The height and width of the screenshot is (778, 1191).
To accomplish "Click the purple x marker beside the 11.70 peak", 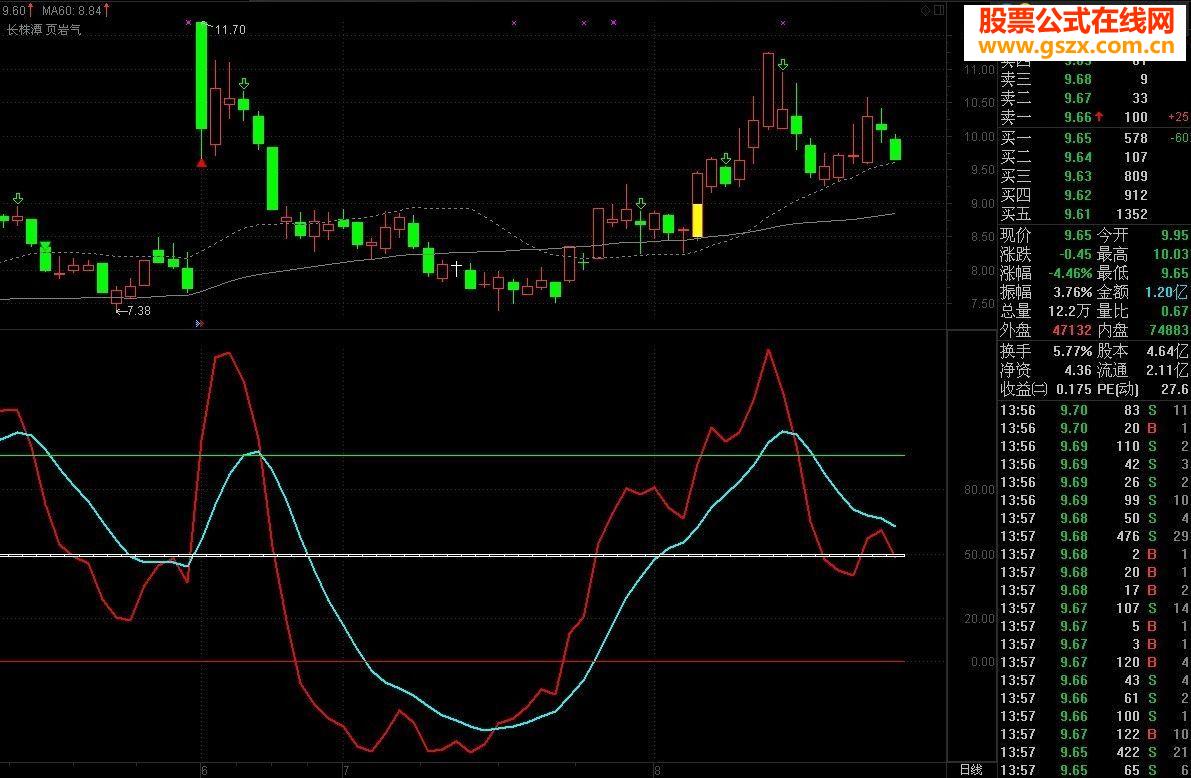I will click(x=188, y=23).
